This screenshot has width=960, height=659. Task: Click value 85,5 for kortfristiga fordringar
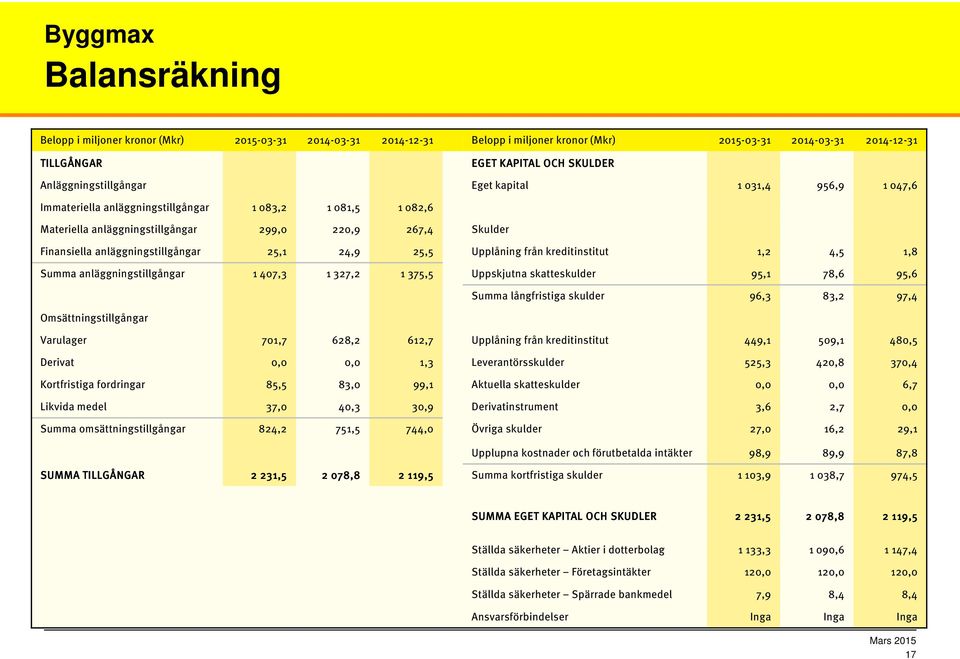(276, 385)
